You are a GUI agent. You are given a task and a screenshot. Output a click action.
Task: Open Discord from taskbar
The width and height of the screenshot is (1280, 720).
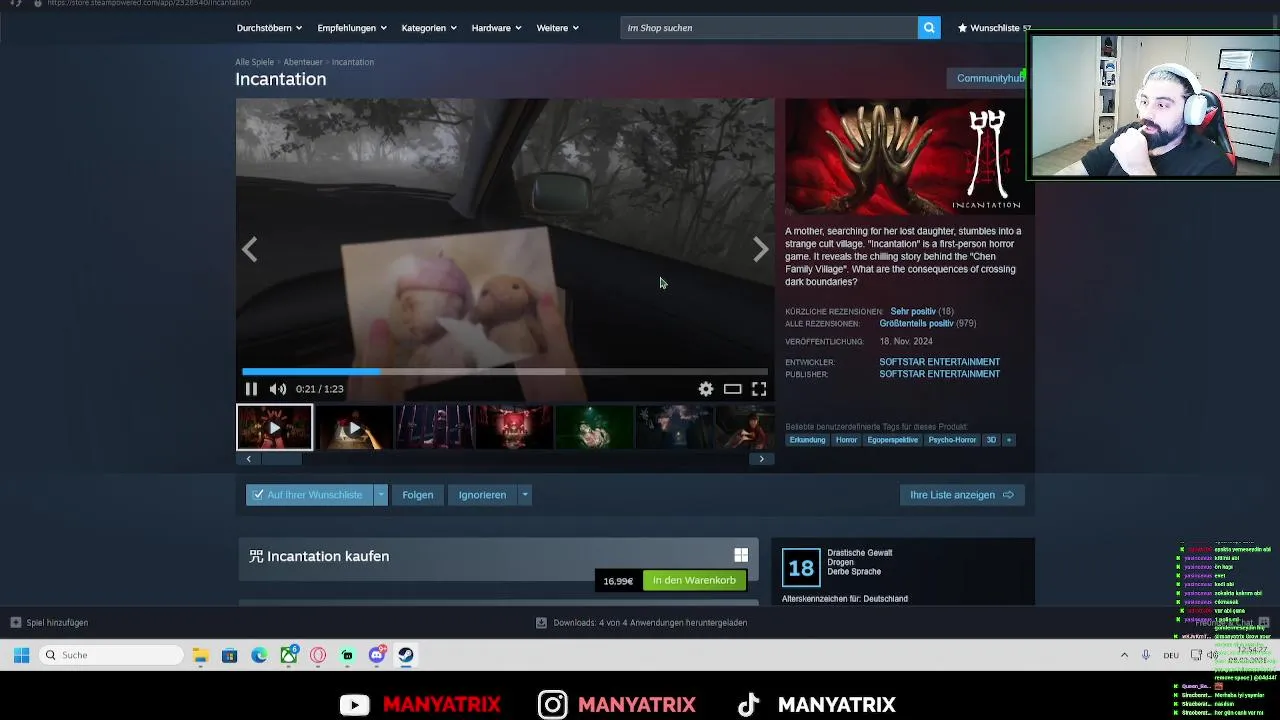tap(377, 655)
